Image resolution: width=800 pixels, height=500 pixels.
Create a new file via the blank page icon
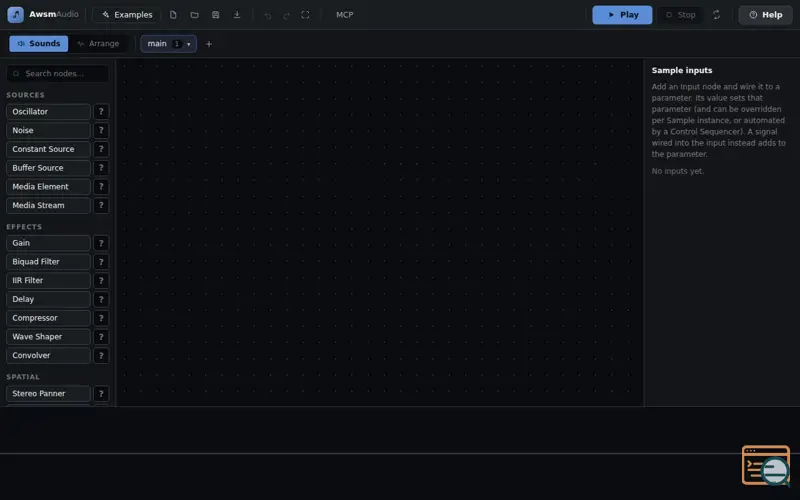coord(173,15)
